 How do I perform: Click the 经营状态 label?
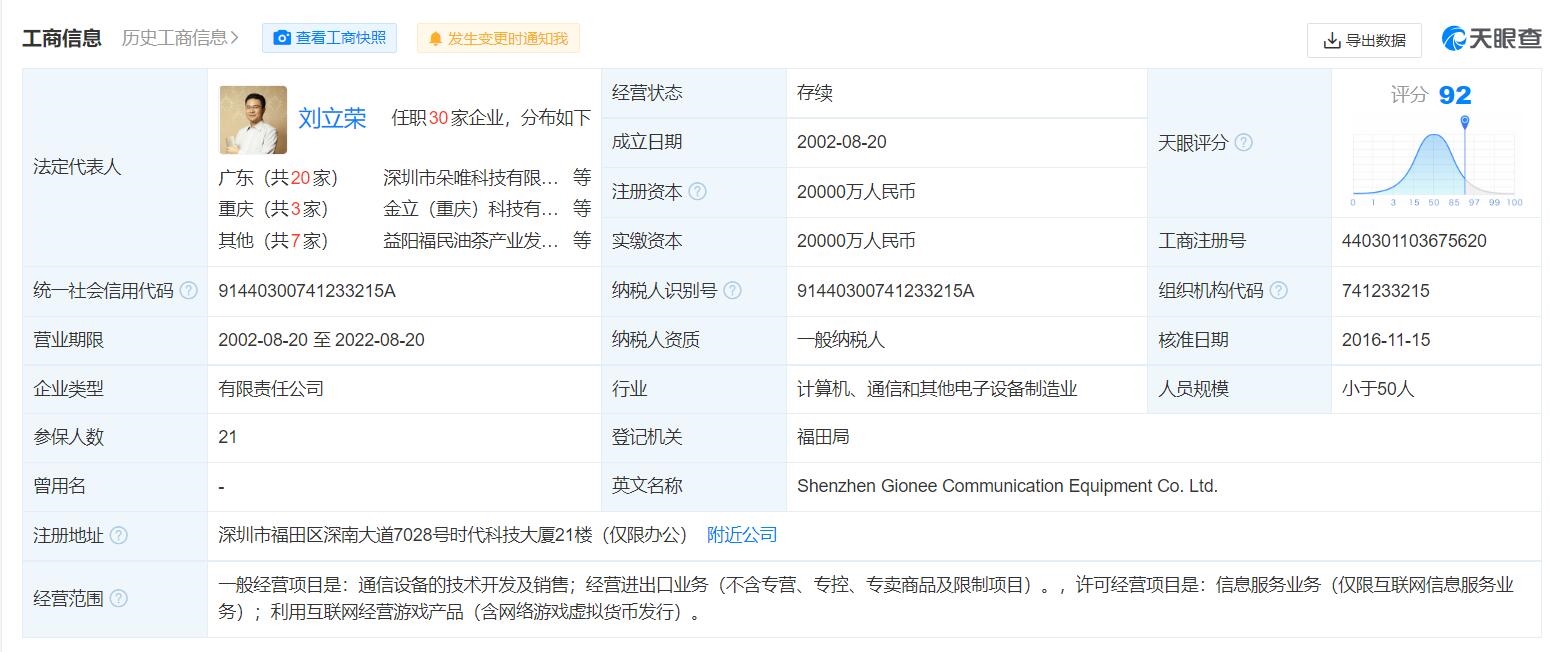[647, 93]
